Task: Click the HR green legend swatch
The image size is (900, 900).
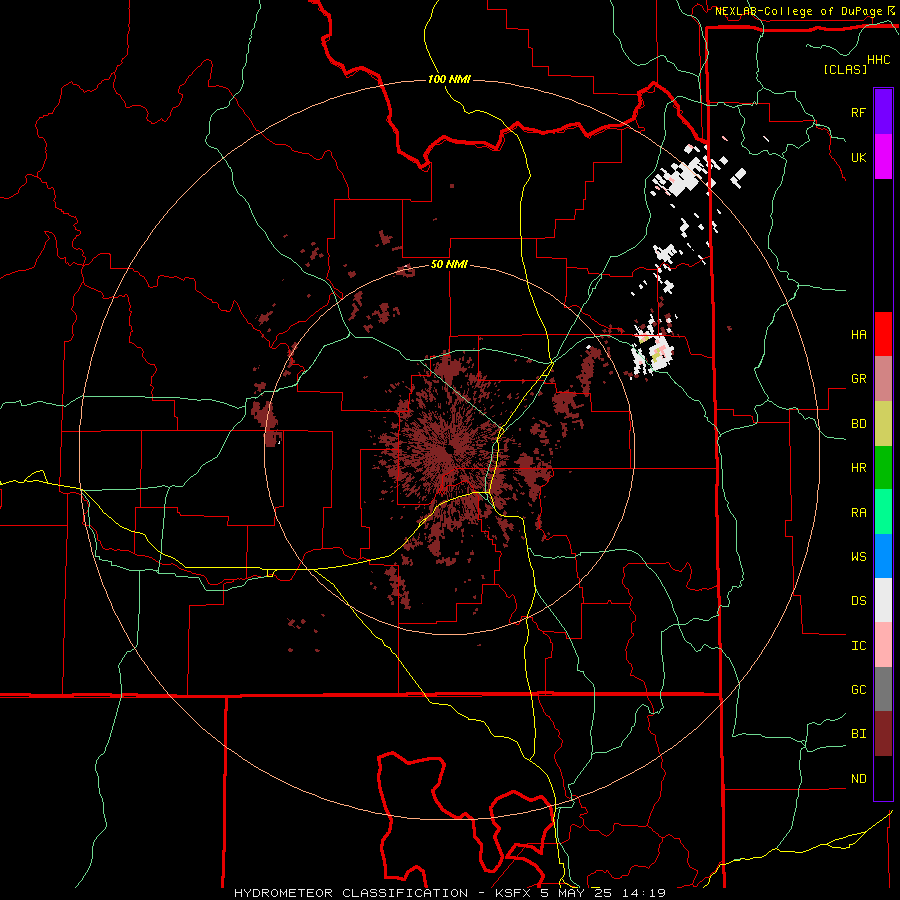Action: coord(883,468)
